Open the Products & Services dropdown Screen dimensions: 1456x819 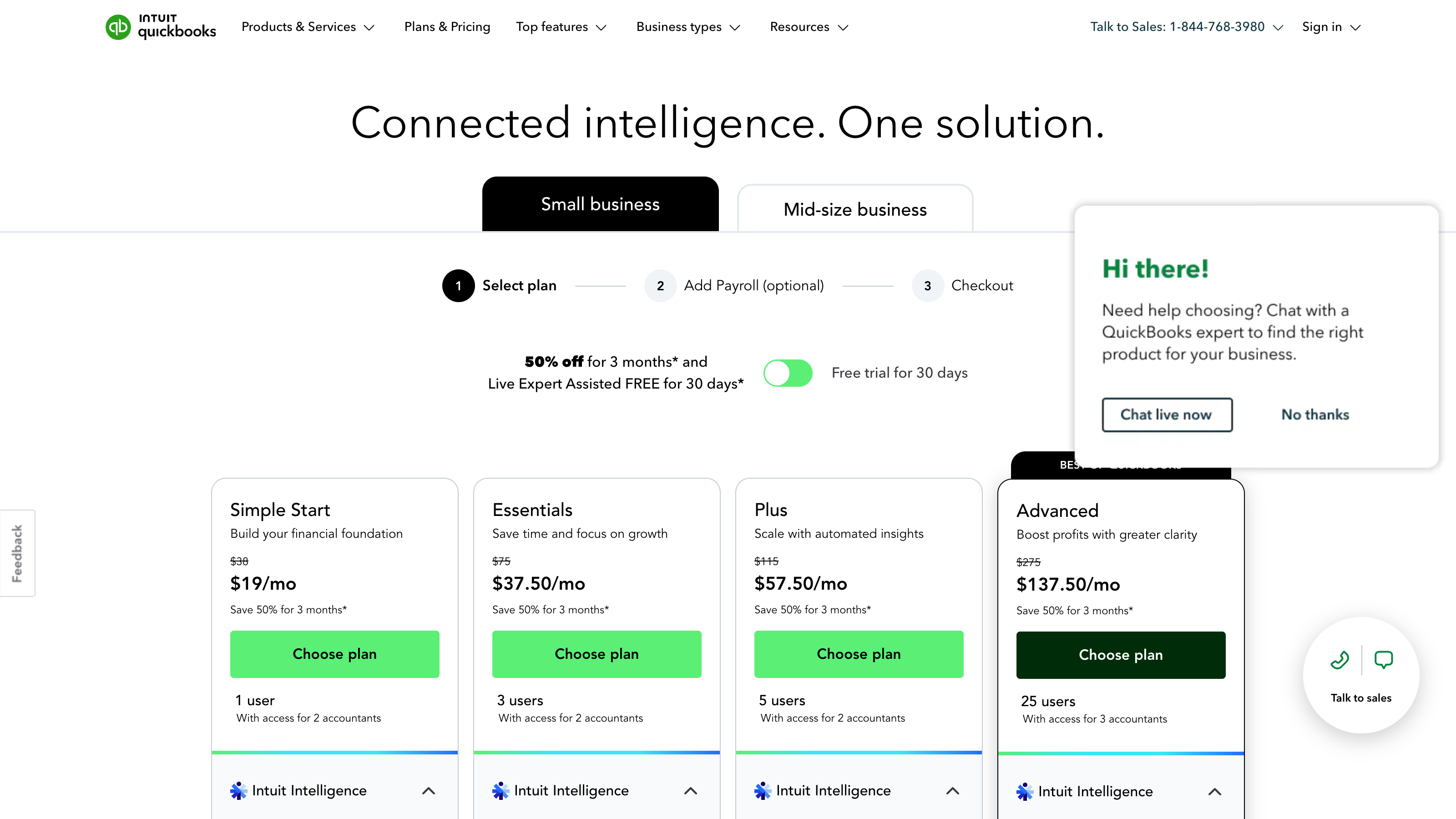(x=308, y=26)
